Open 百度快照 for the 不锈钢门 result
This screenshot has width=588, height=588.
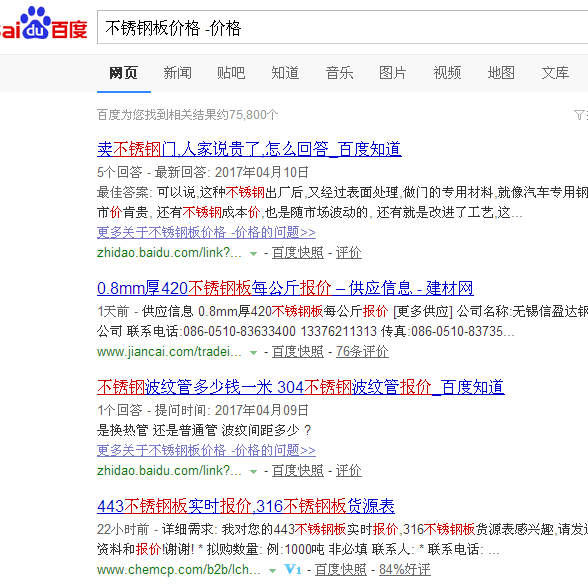pos(298,253)
